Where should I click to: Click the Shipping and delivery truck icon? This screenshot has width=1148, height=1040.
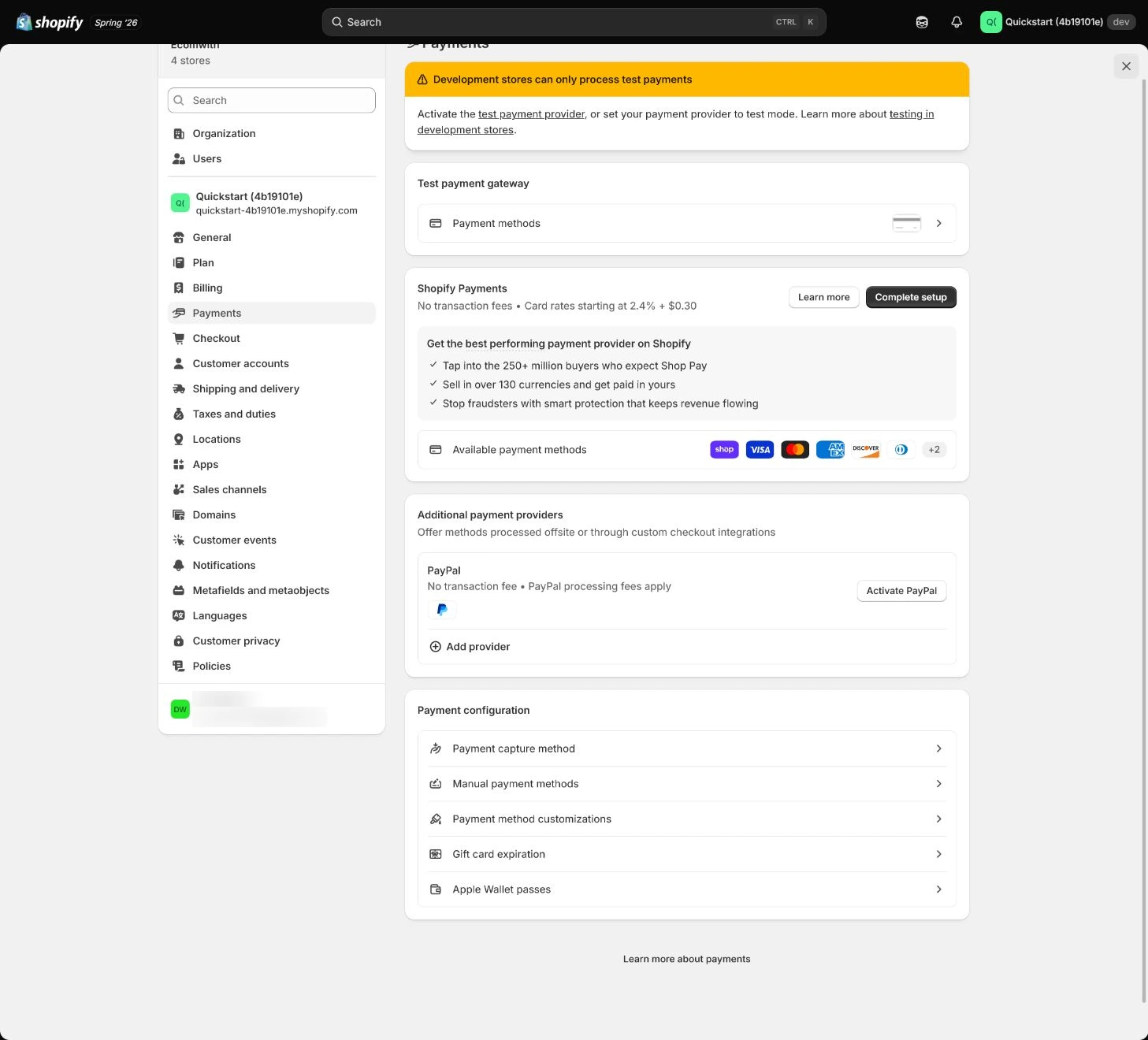tap(179, 389)
